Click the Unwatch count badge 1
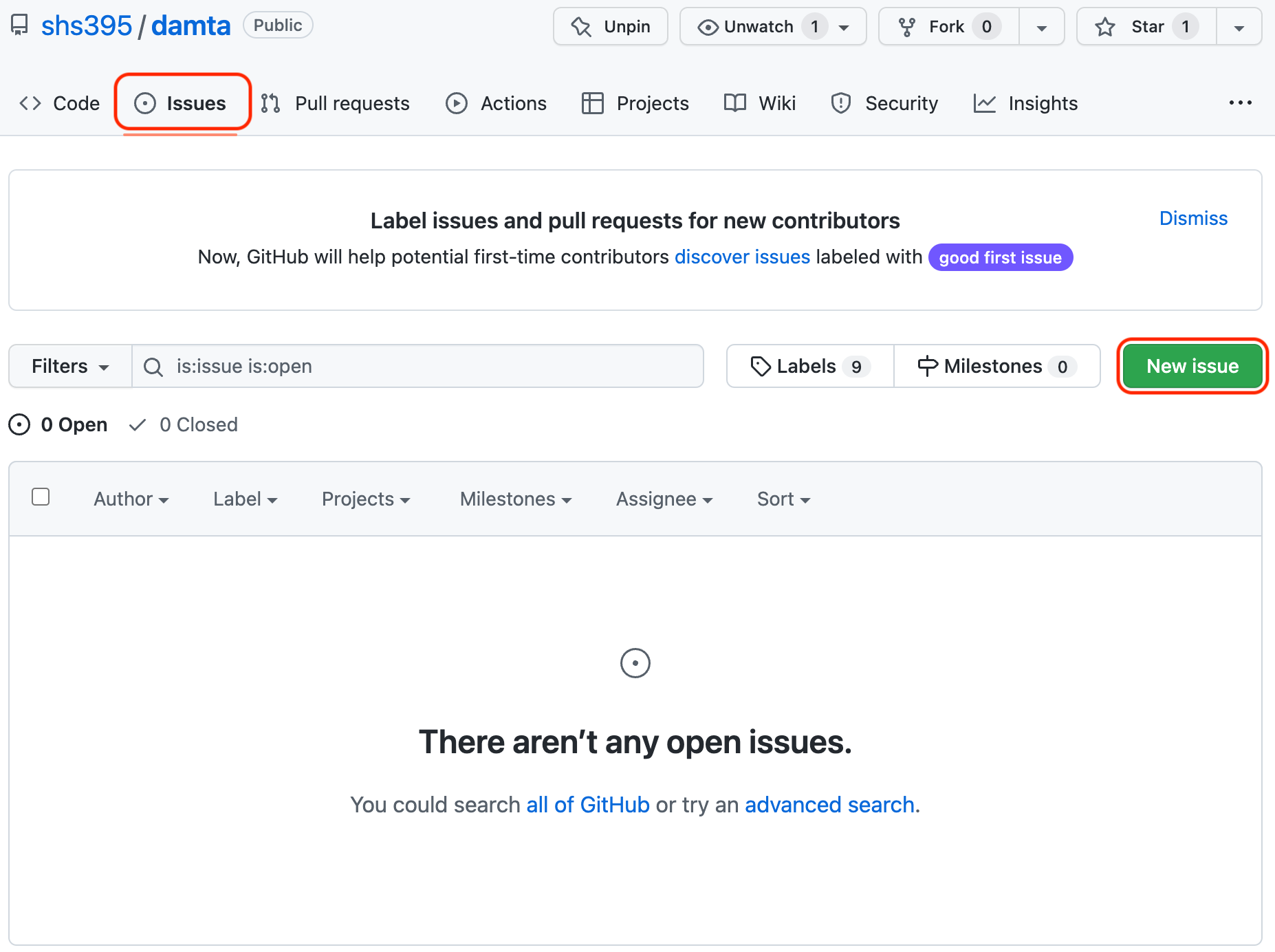This screenshot has height=952, width=1275. pos(814,27)
